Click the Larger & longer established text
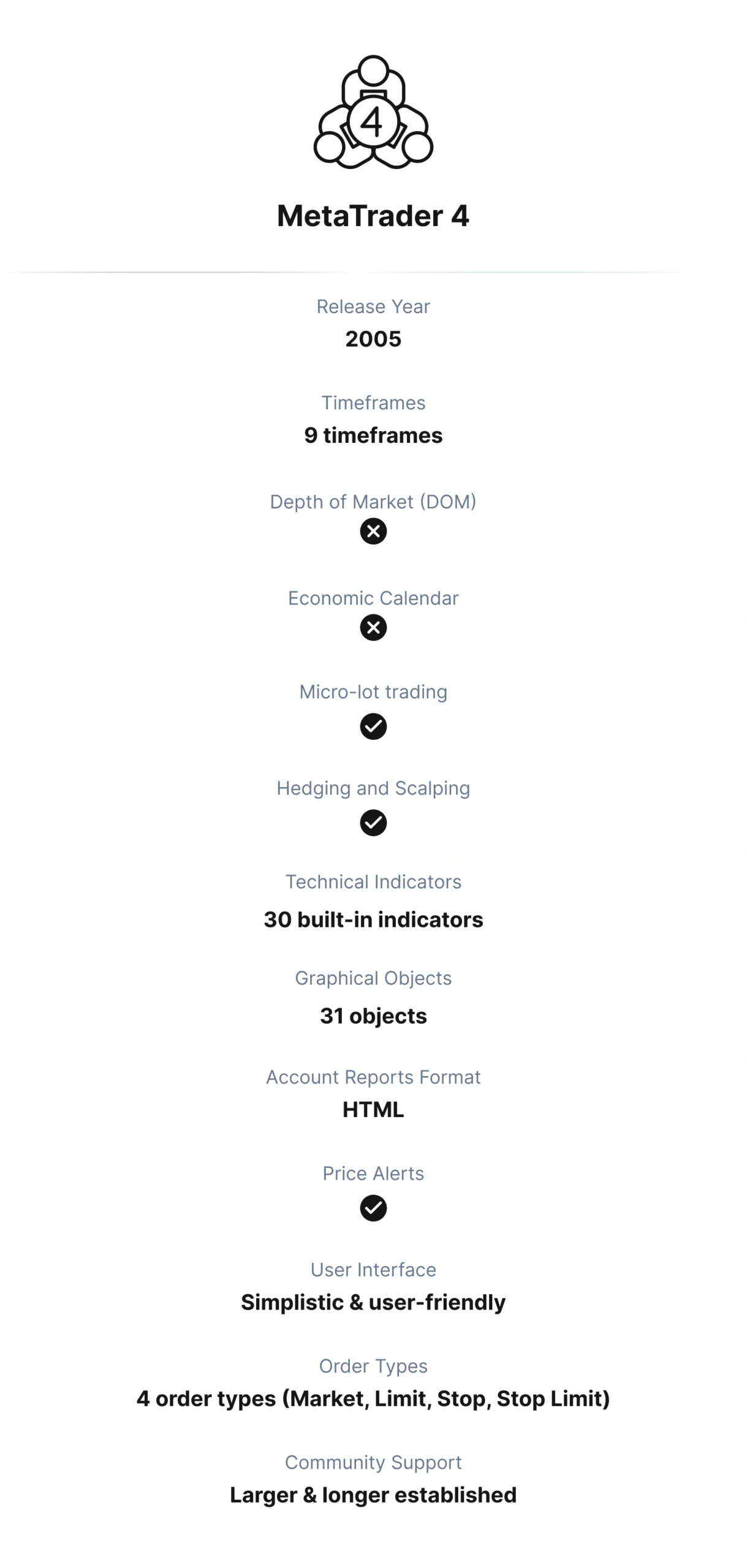 (373, 1495)
